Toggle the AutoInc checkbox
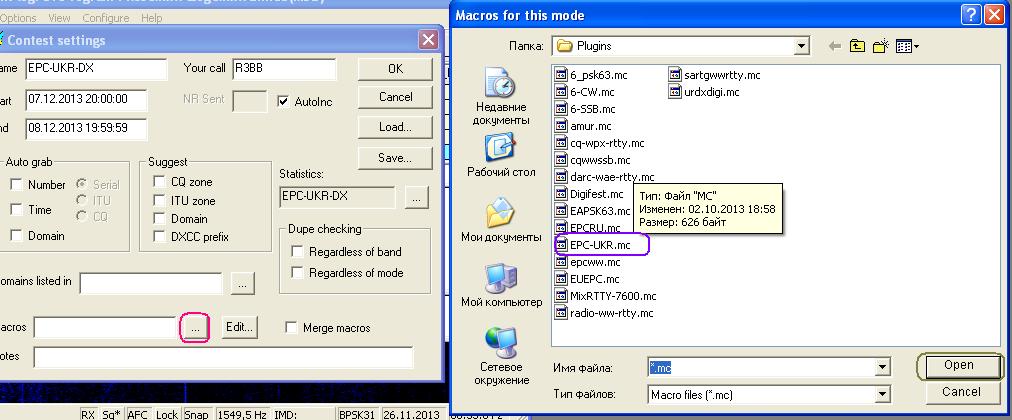Image resolution: width=1012 pixels, height=420 pixels. coord(284,101)
